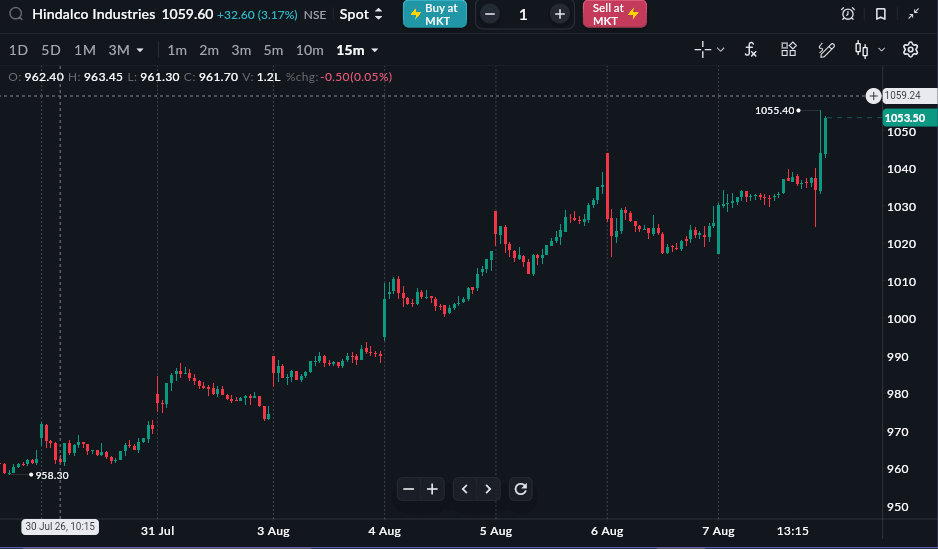Switch to the 1m interval
Image resolution: width=938 pixels, height=549 pixels.
(177, 50)
